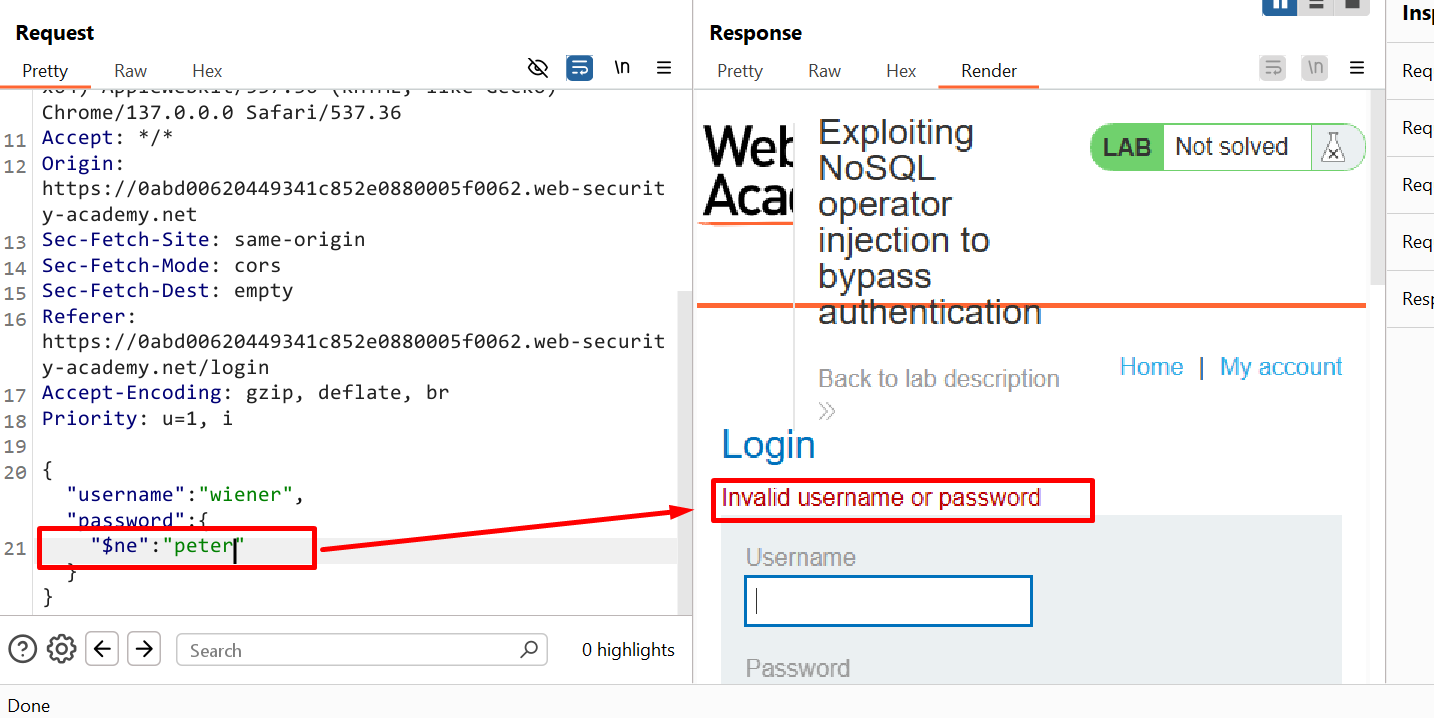This screenshot has width=1434, height=718.
Task: Click the help question mark icon
Action: coord(22,649)
